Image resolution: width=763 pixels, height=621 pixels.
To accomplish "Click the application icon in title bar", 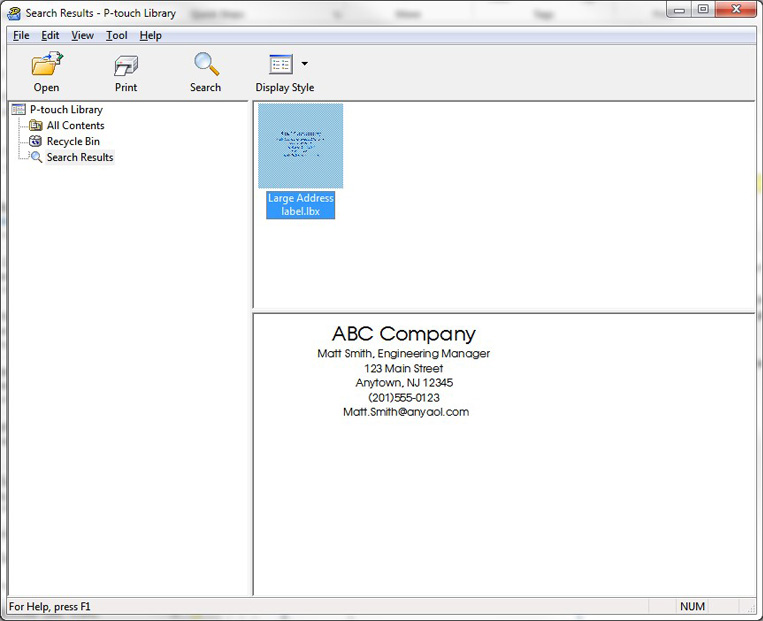I will pos(14,13).
